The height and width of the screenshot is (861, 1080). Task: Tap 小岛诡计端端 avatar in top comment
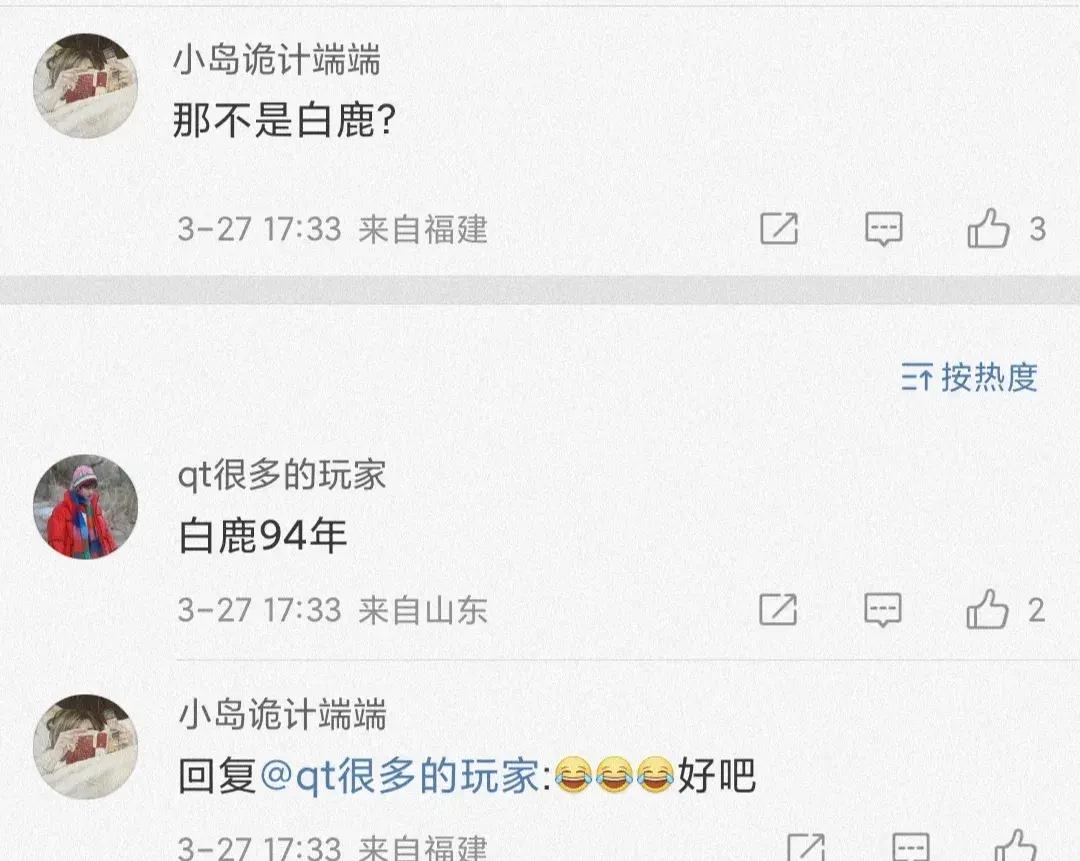(85, 86)
